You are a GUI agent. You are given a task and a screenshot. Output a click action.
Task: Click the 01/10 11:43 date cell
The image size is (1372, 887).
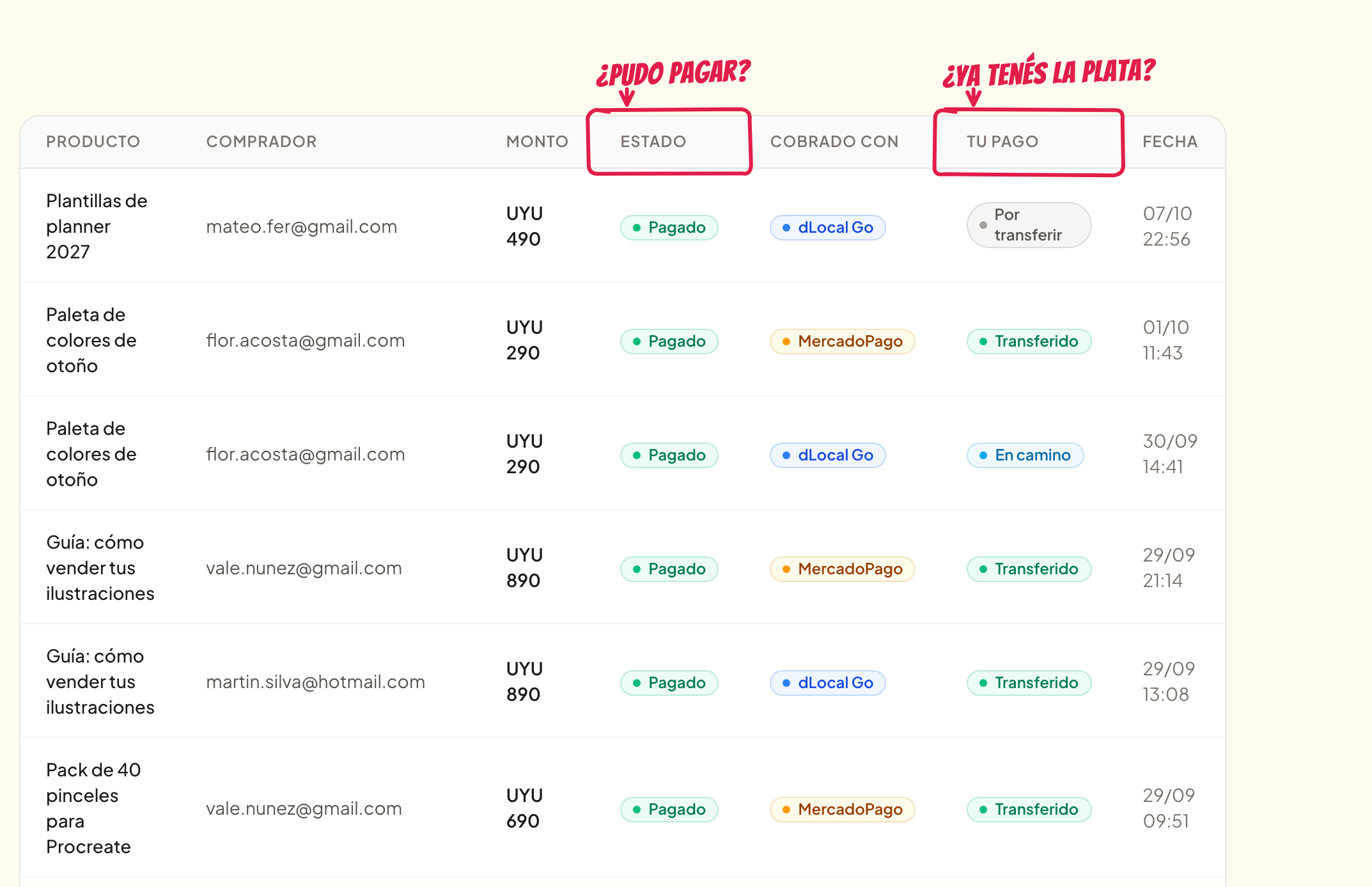(1165, 340)
